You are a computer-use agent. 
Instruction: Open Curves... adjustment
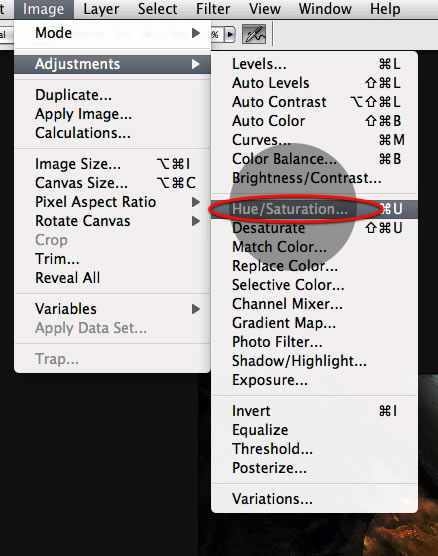coord(314,140)
